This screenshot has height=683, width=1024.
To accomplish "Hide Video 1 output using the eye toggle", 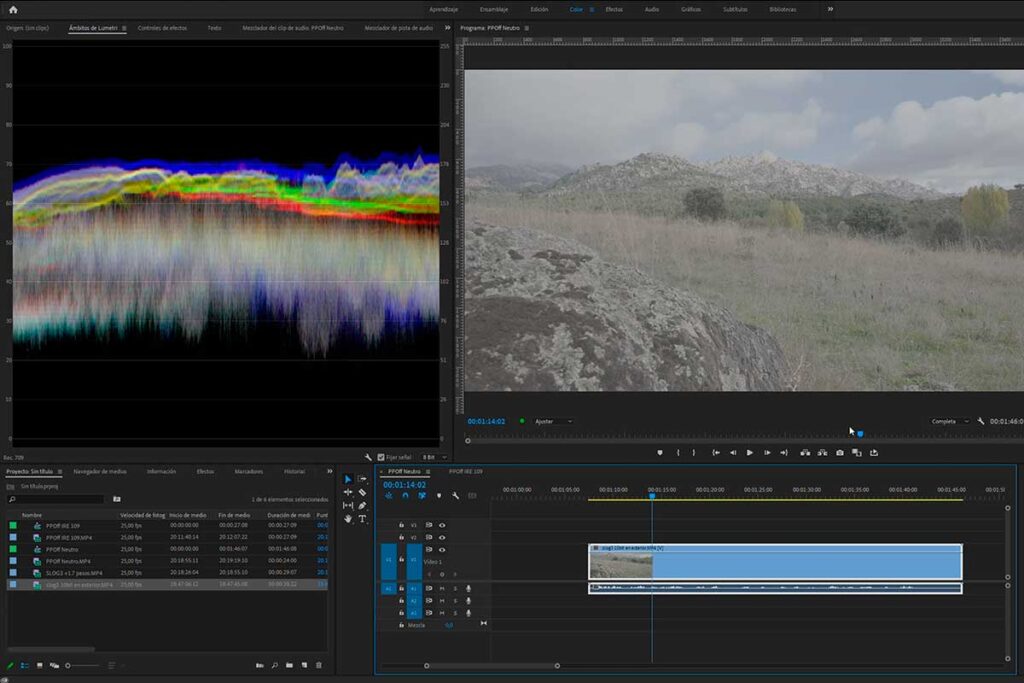I will point(441,550).
